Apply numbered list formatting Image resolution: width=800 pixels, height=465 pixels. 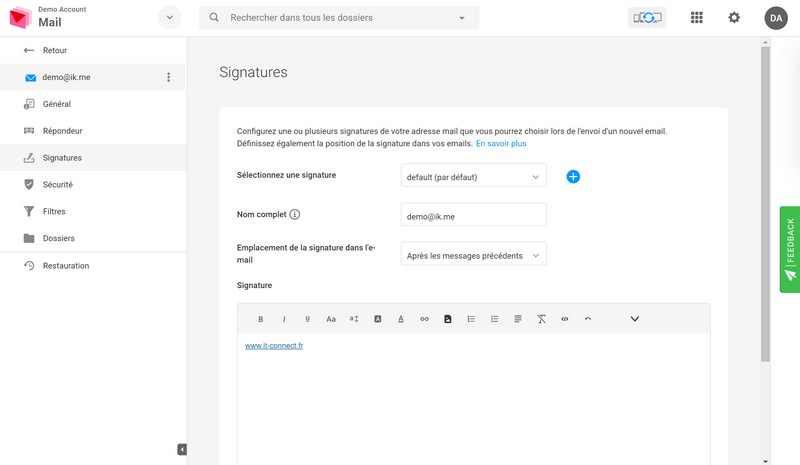[494, 319]
